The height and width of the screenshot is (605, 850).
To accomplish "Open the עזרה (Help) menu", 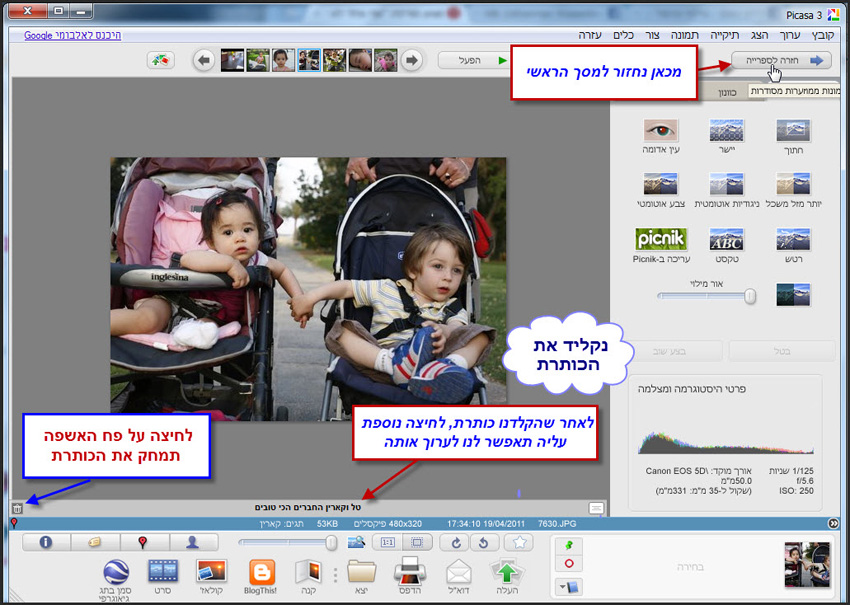I will point(590,35).
